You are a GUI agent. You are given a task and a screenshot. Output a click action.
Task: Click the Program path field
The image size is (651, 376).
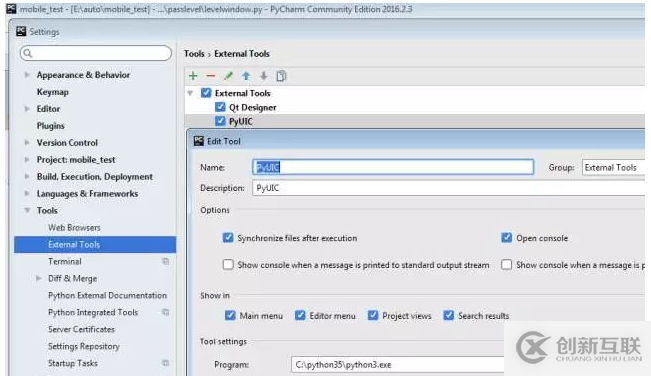pos(398,364)
